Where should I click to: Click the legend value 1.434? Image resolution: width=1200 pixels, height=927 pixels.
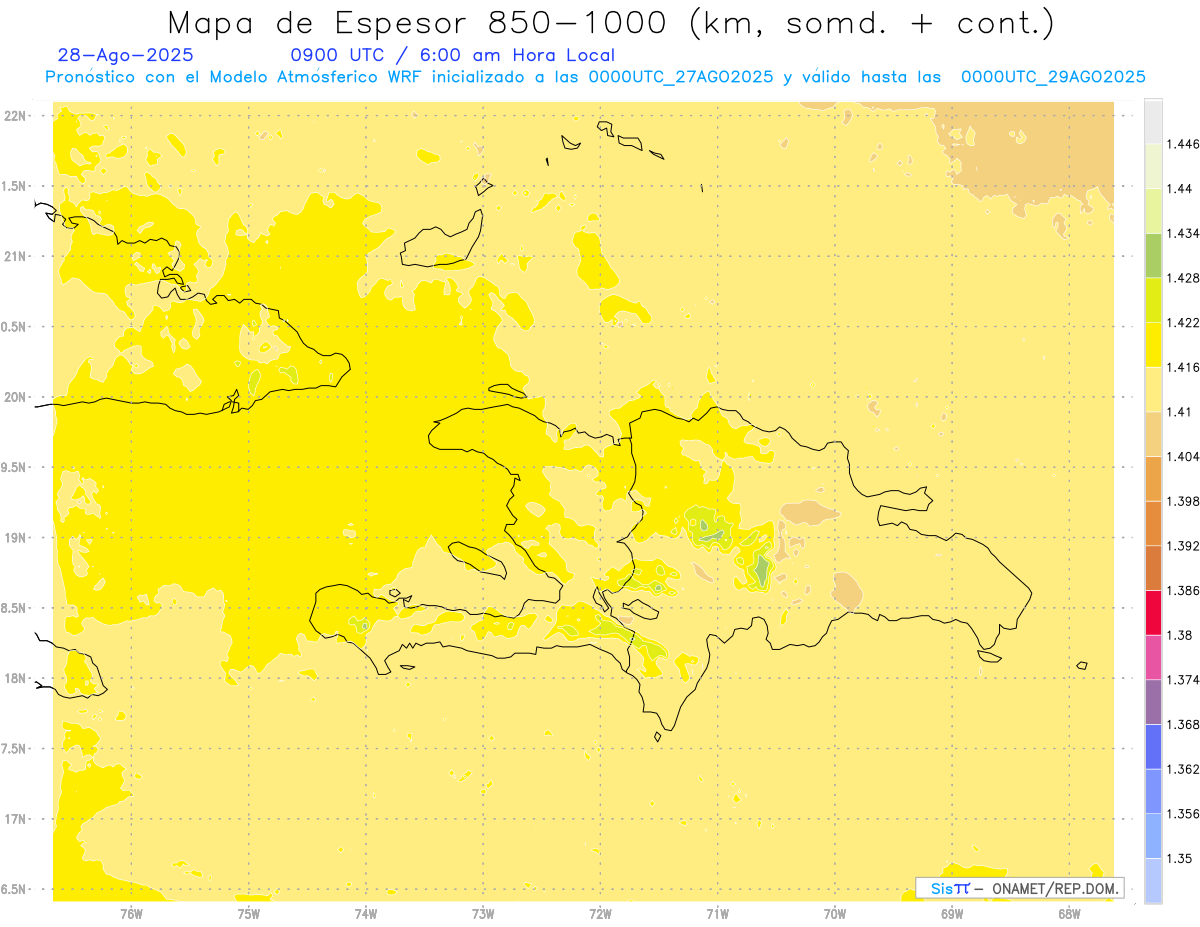pyautogui.click(x=1181, y=233)
